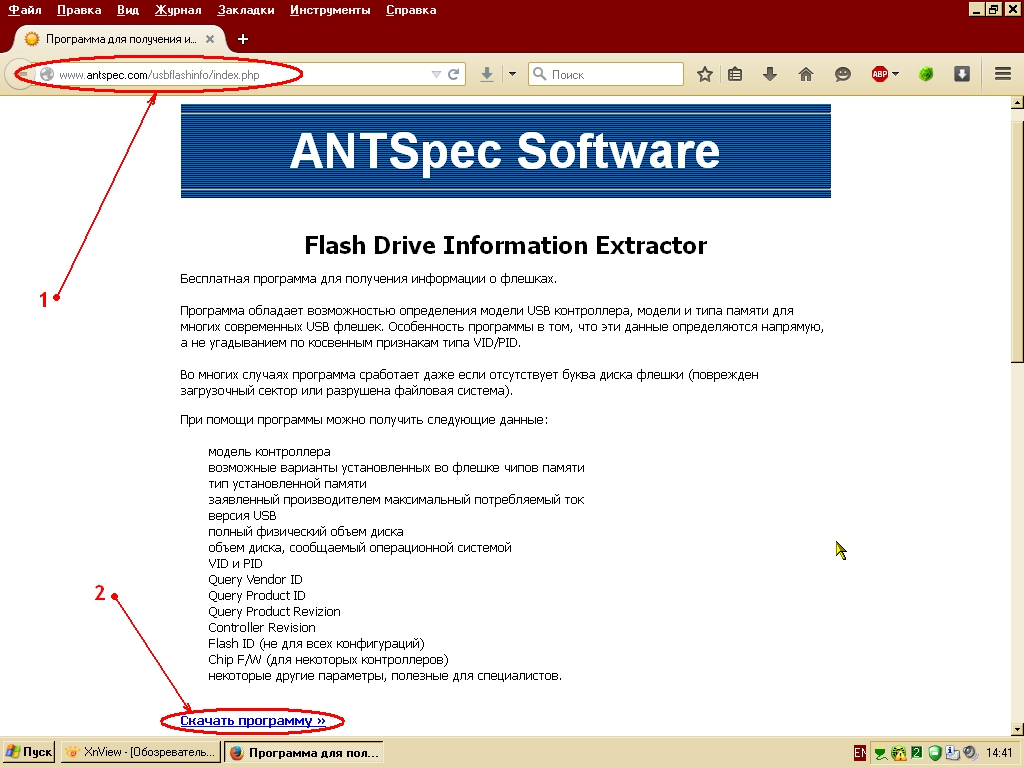1024x768 pixels.
Task: Click the list item 'модель контроллера'
Action: click(x=269, y=452)
